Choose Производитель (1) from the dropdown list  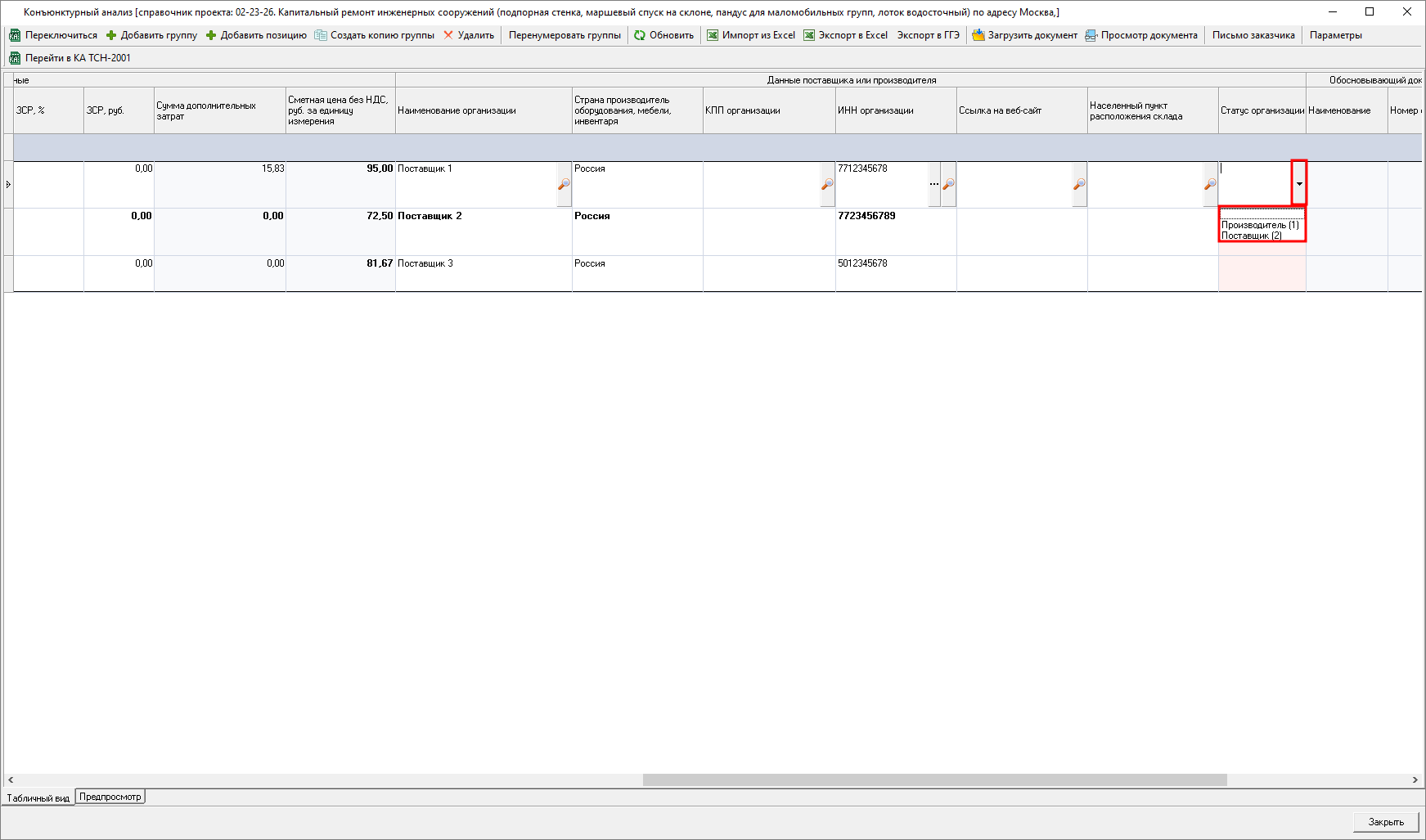1260,225
